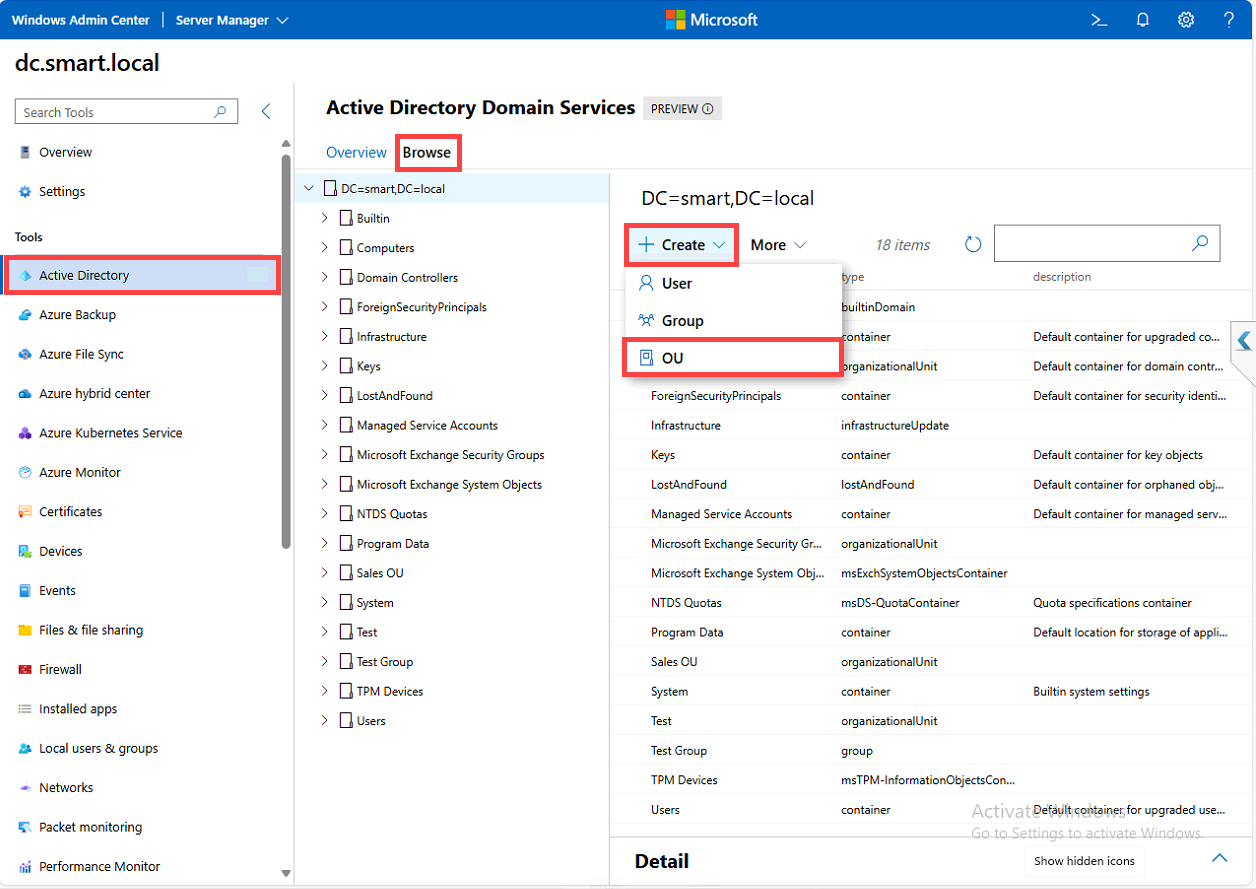Click the Performance Monitor icon
The height and width of the screenshot is (889, 1256).
point(25,867)
